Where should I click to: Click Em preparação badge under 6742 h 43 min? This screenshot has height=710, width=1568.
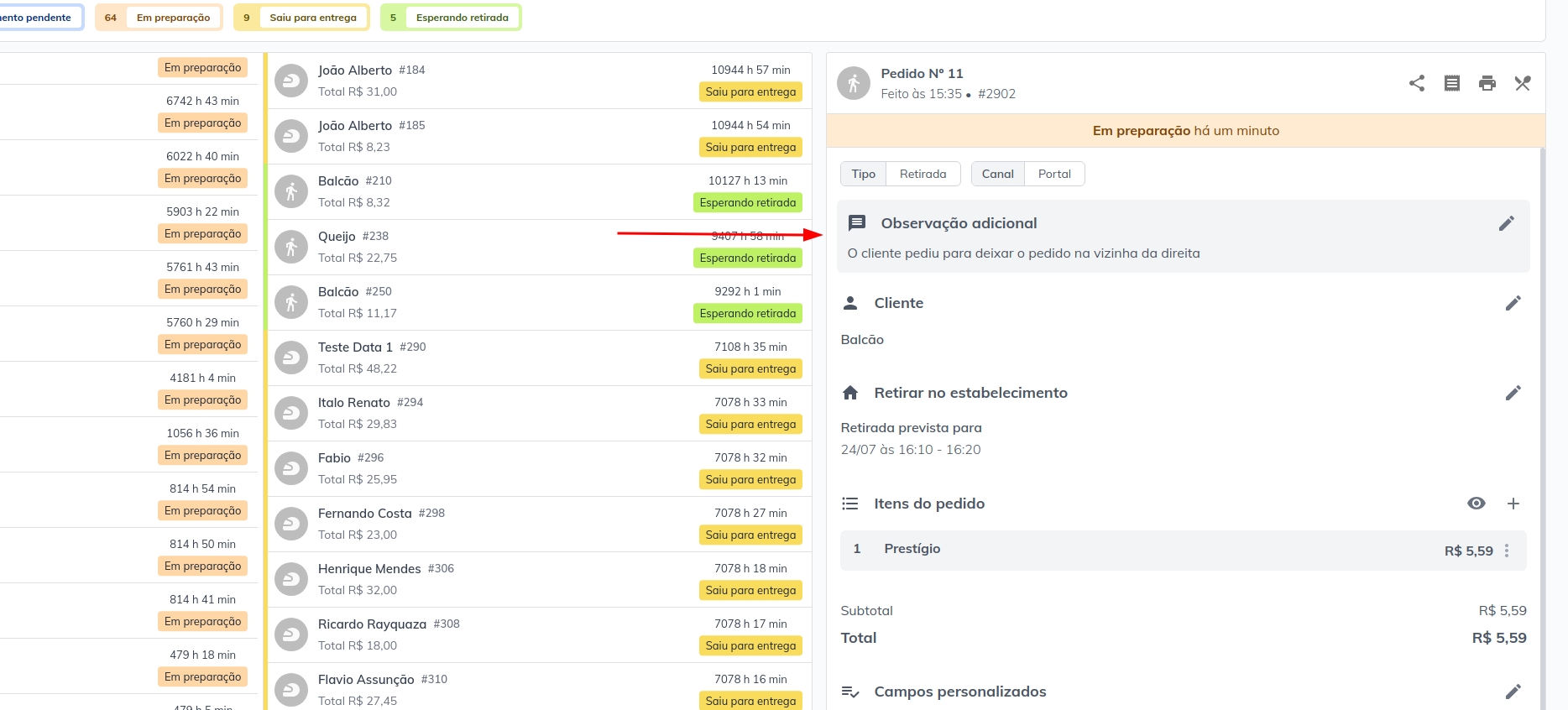pos(202,123)
